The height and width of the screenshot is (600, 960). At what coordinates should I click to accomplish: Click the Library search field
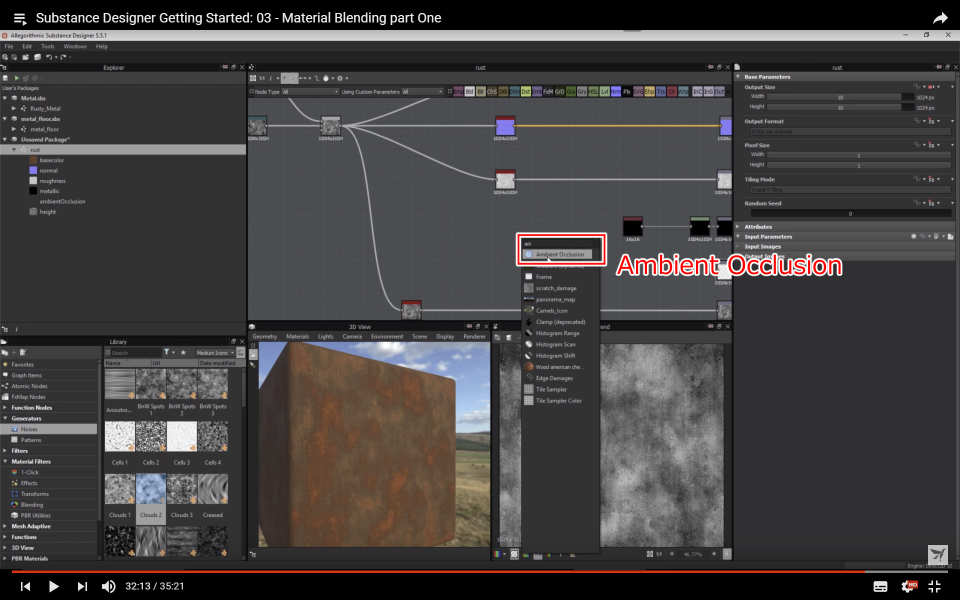click(x=136, y=353)
